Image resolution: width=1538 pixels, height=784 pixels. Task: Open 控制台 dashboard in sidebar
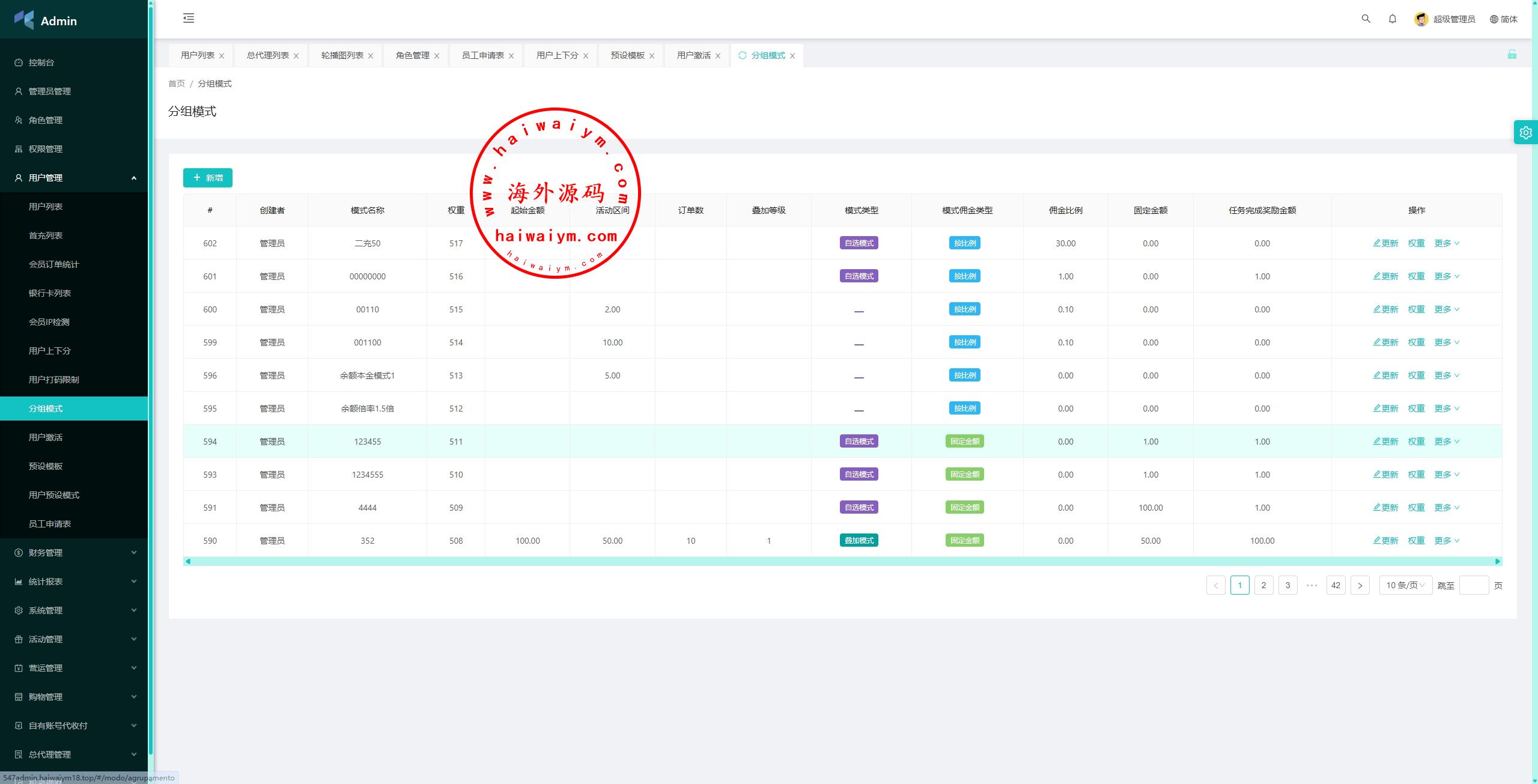pos(41,62)
